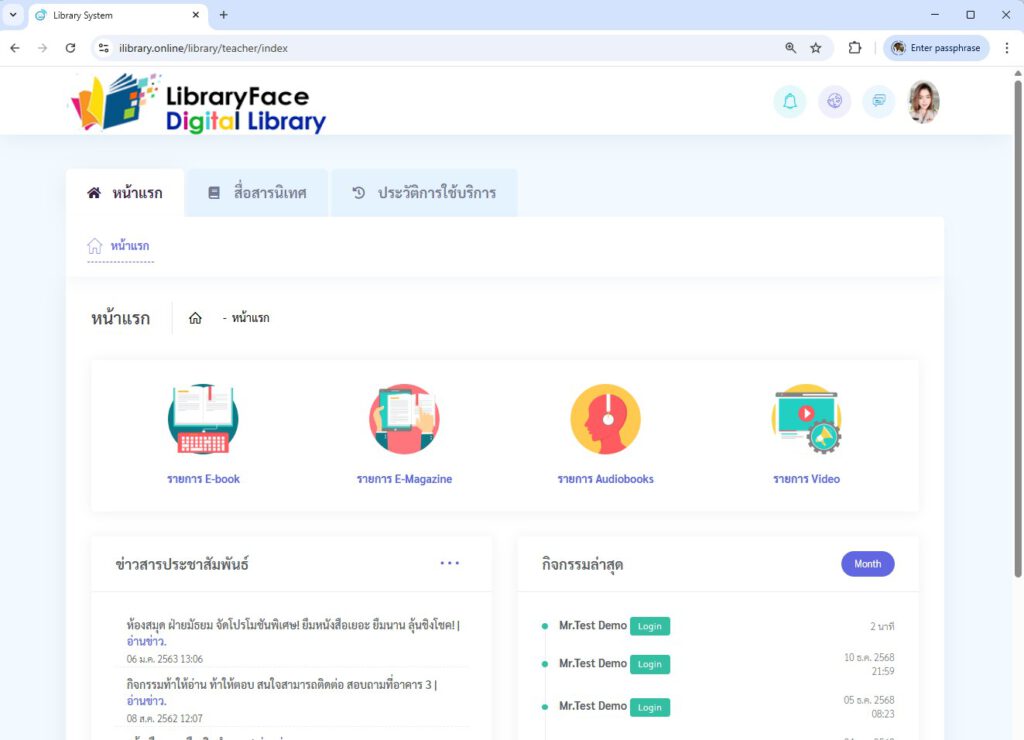Switch to the สื่อสารนิเทศ tab
Viewport: 1024px width, 740px height.
257,193
